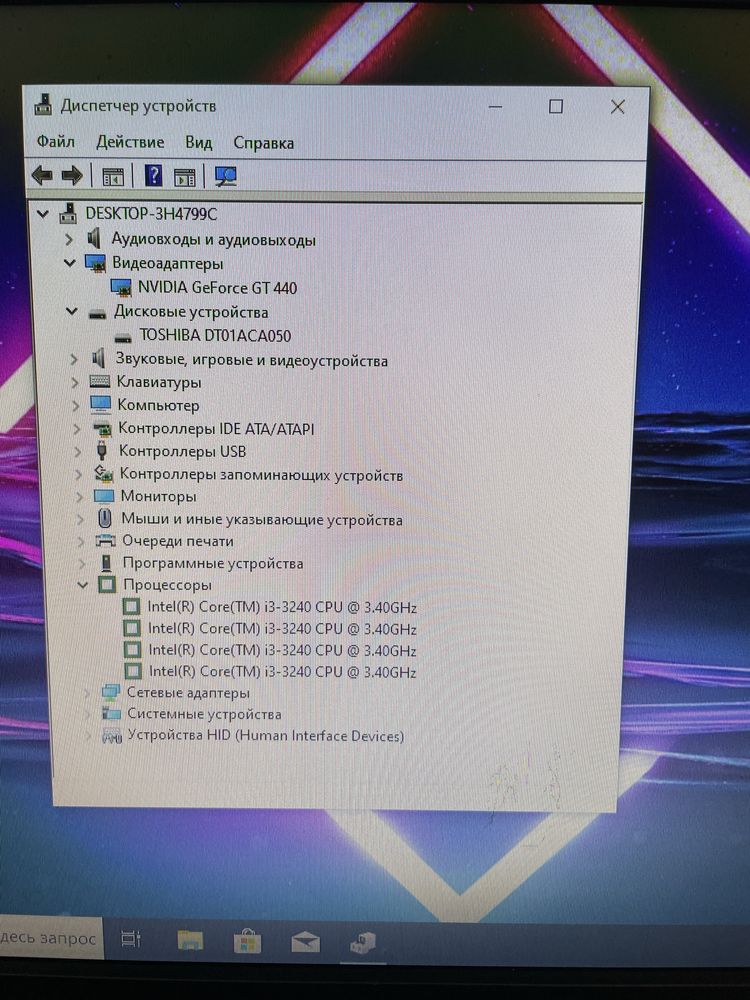The width and height of the screenshot is (750, 1000).
Task: Expand the Программные устройства node
Action: pos(82,563)
